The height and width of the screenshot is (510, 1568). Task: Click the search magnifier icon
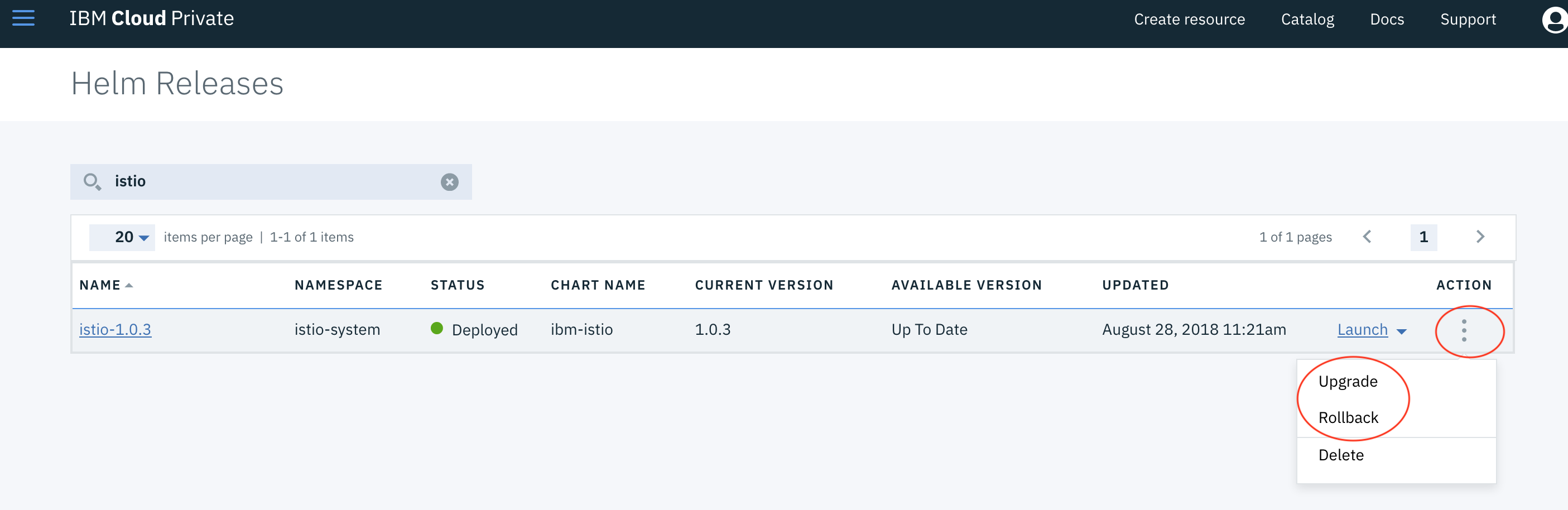92,182
